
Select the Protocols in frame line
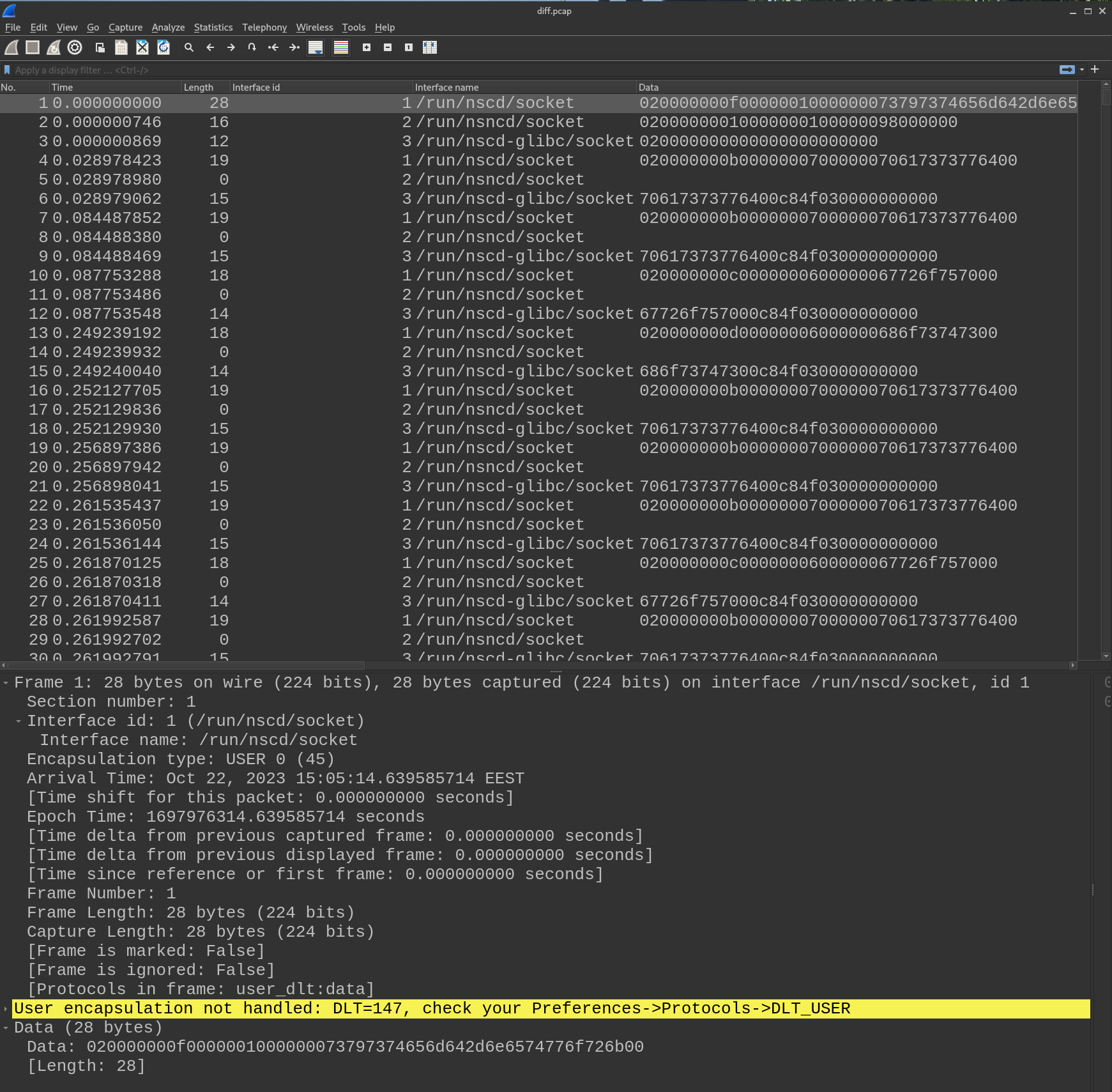(201, 989)
